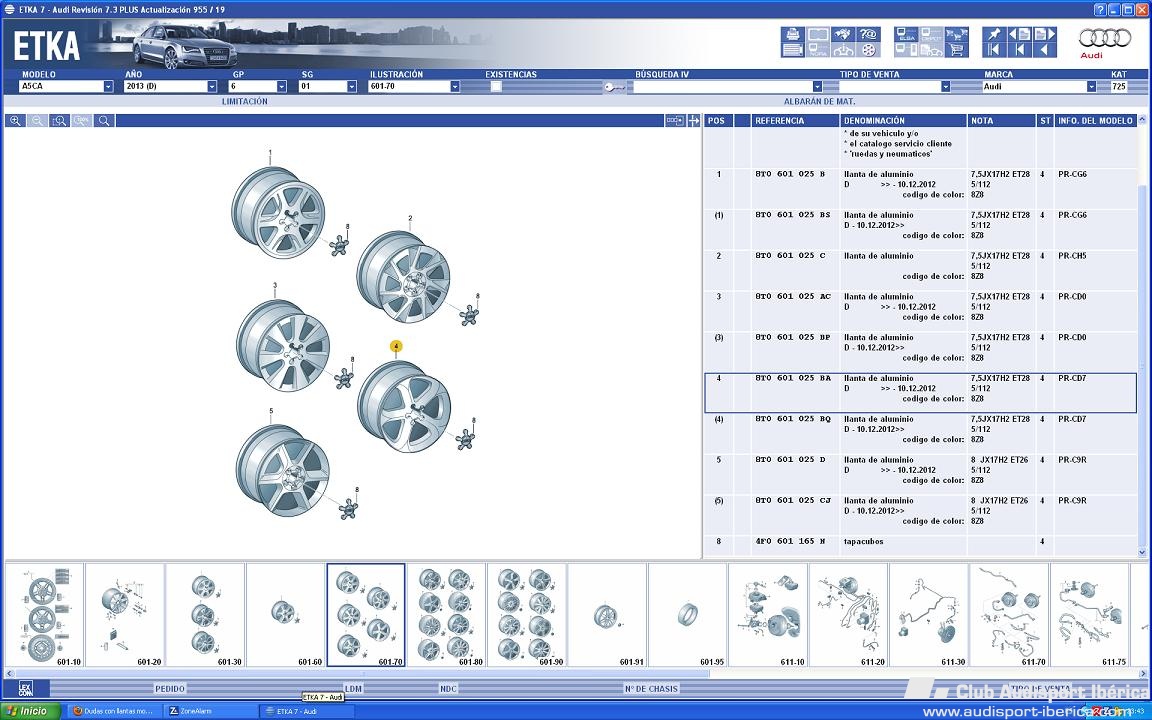The width and height of the screenshot is (1152, 720).
Task: Click the key icon near Búsqueda IV
Action: 615,87
